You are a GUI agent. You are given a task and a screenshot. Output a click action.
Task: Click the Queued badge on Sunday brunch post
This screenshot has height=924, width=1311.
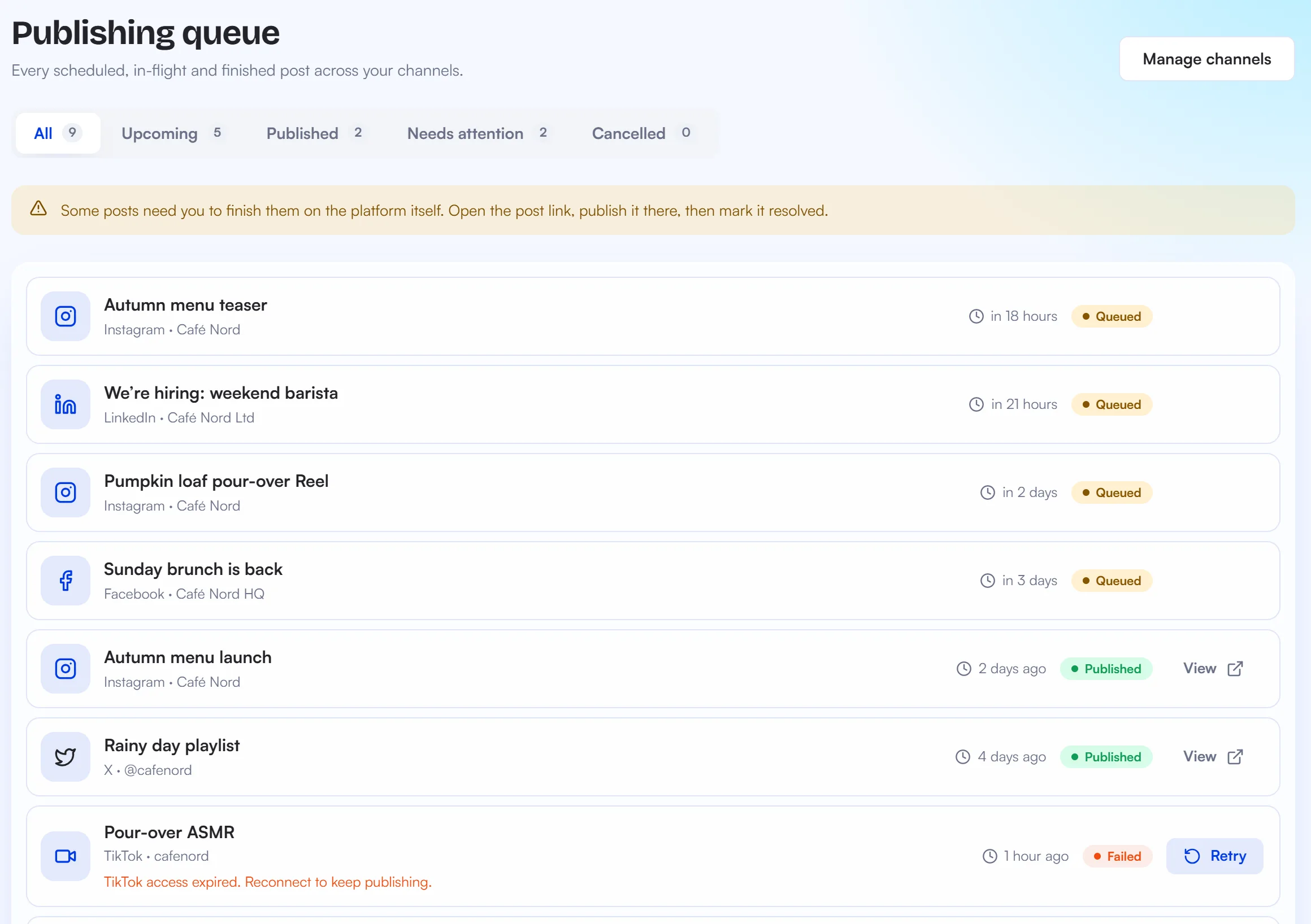[1112, 581]
